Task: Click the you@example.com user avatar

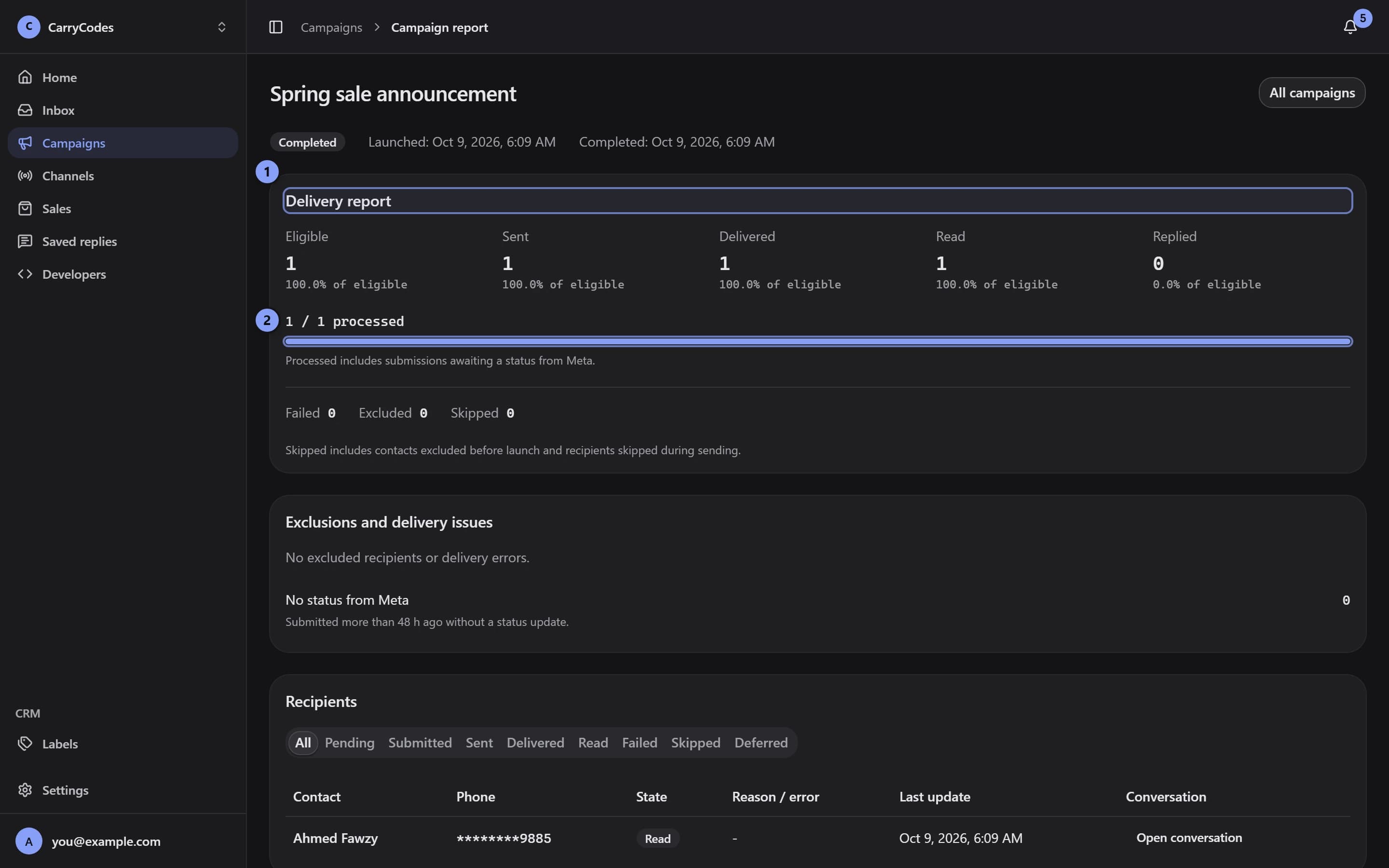Action: coord(29,841)
